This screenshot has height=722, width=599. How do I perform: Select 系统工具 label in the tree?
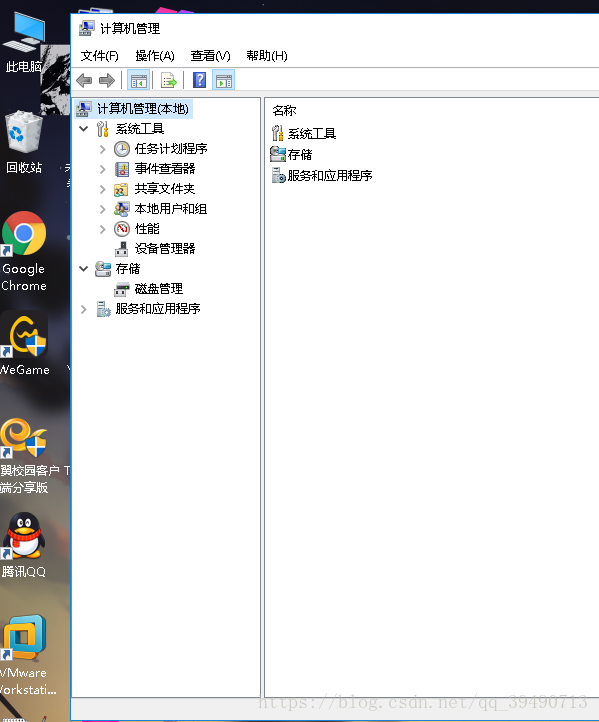point(140,129)
